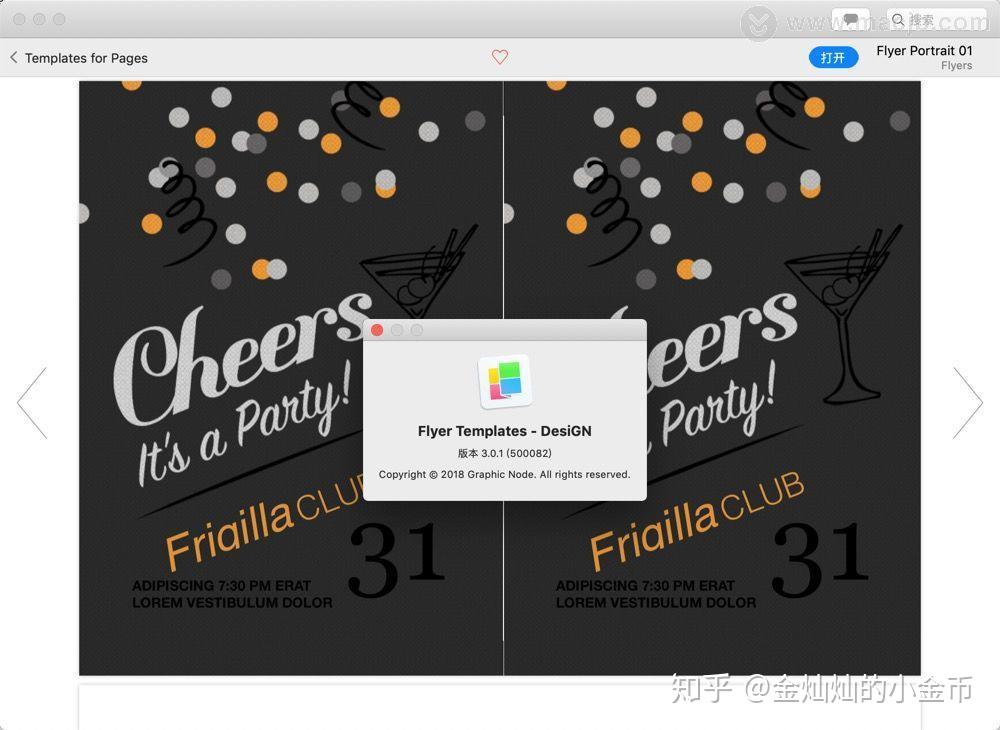This screenshot has height=730, width=1000.
Task: Toggle the heart favorite icon
Action: coord(500,57)
